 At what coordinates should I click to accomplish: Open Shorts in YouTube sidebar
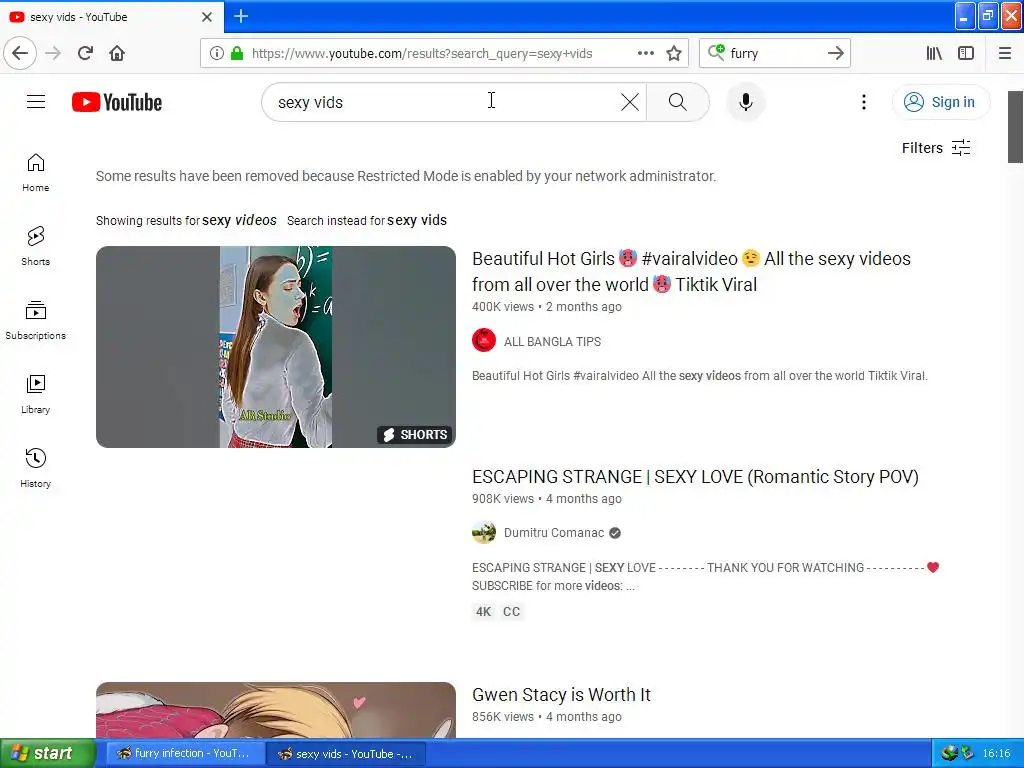pos(35,247)
